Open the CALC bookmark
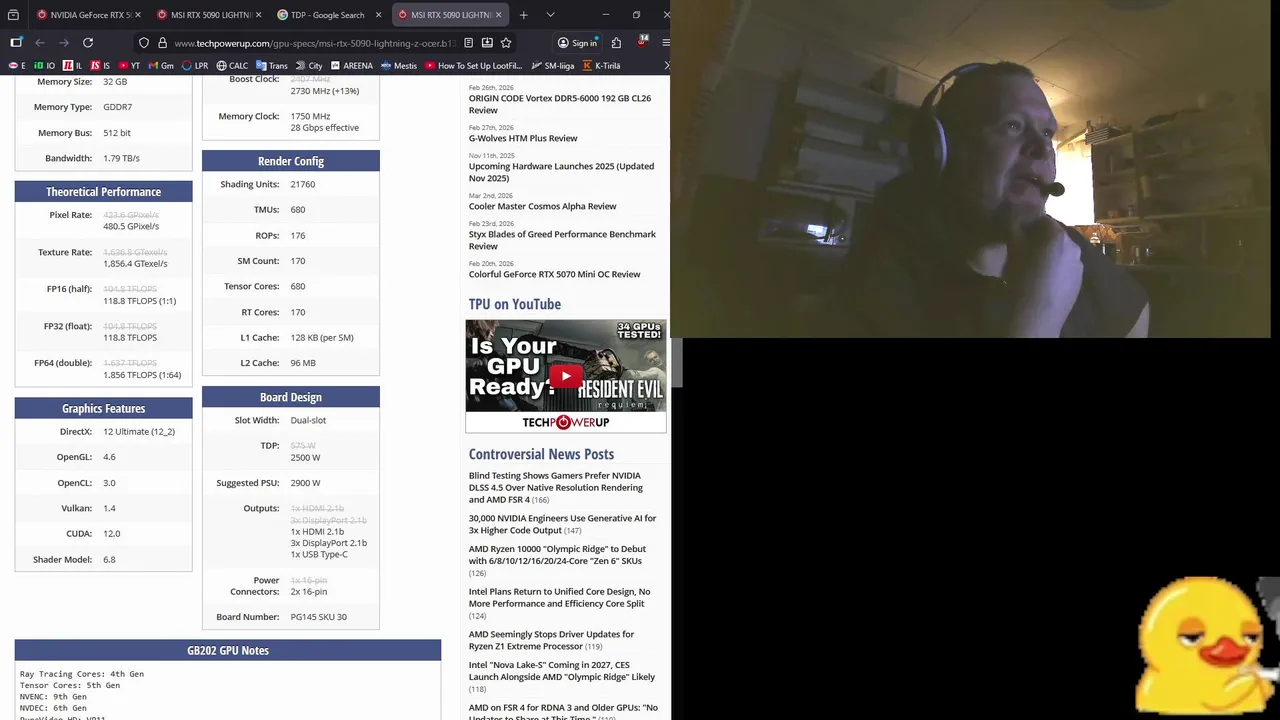This screenshot has height=720, width=1280. pyautogui.click(x=232, y=66)
